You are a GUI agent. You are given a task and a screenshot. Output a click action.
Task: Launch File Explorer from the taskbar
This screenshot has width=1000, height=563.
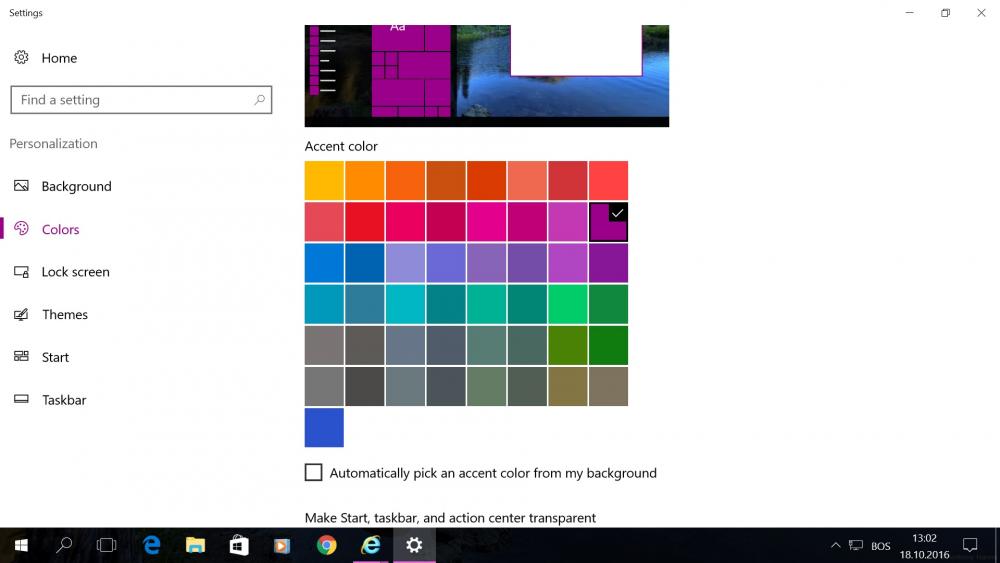pyautogui.click(x=195, y=545)
